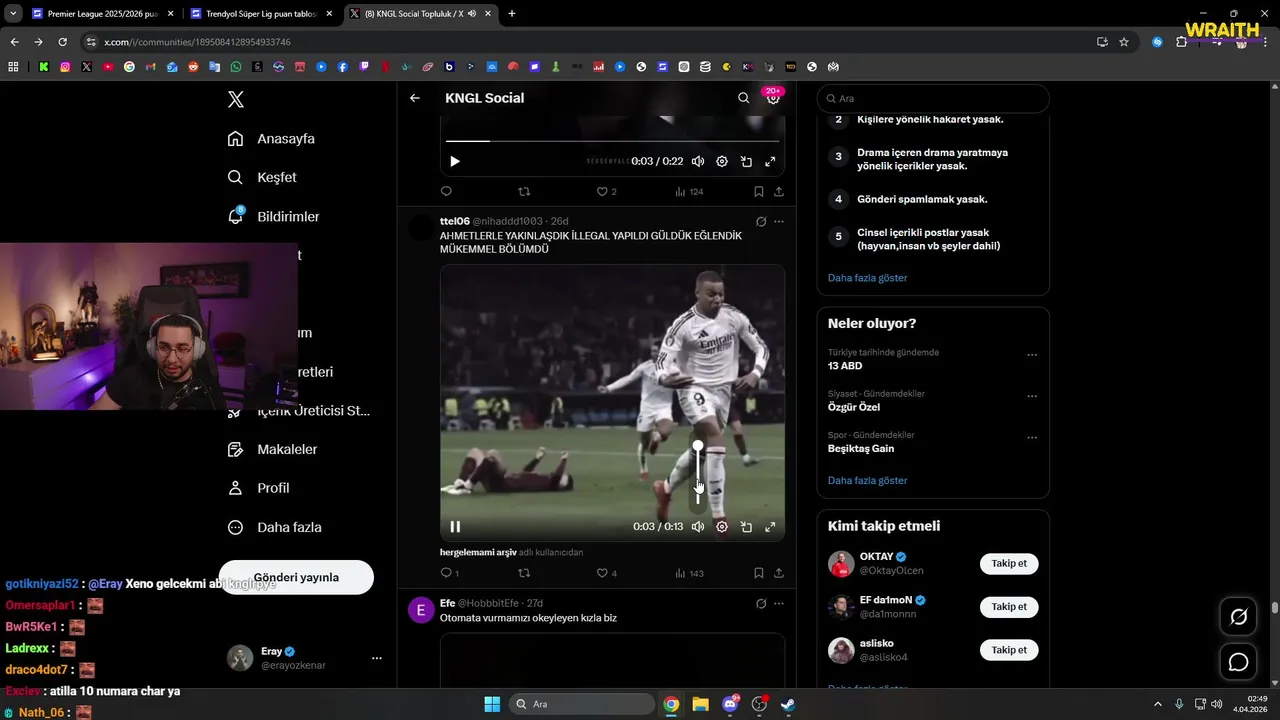1280x720 pixels.
Task: Open picture-in-picture for the 0:13 video
Action: pos(746,527)
